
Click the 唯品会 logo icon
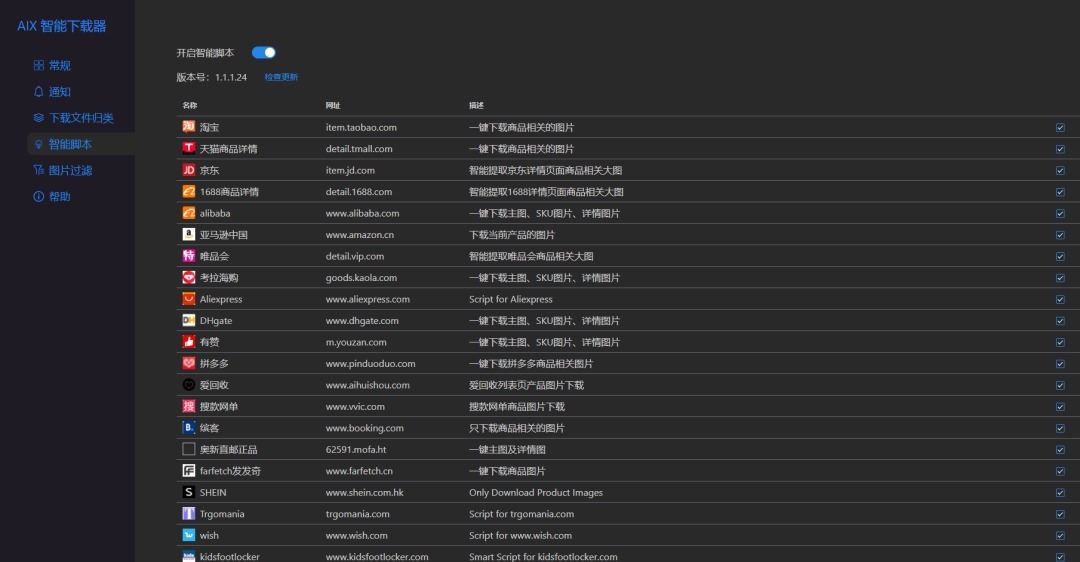(188, 256)
